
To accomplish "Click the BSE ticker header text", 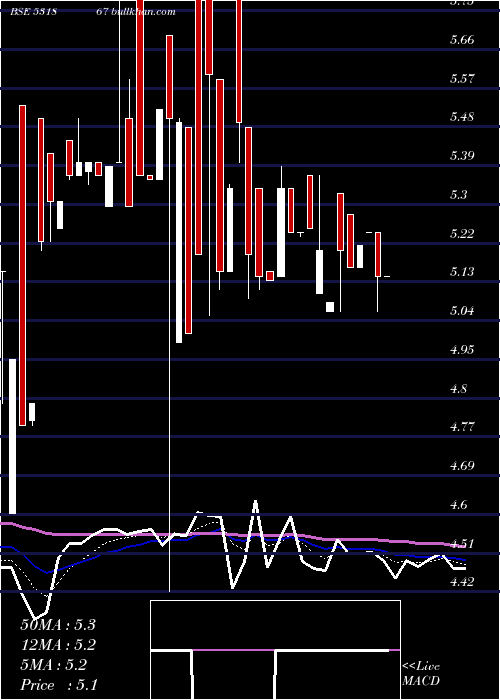I will point(93,12).
